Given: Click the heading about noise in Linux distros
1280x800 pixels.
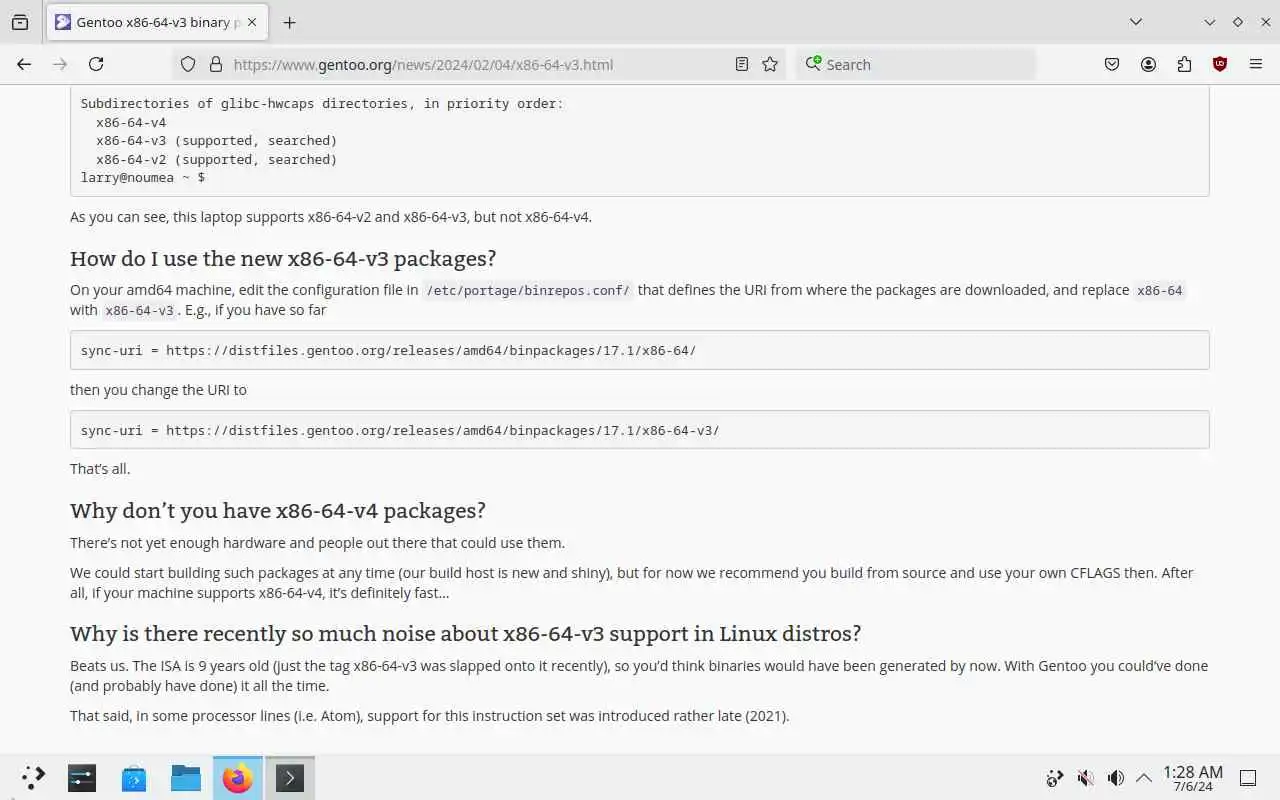Looking at the screenshot, I should 466,634.
